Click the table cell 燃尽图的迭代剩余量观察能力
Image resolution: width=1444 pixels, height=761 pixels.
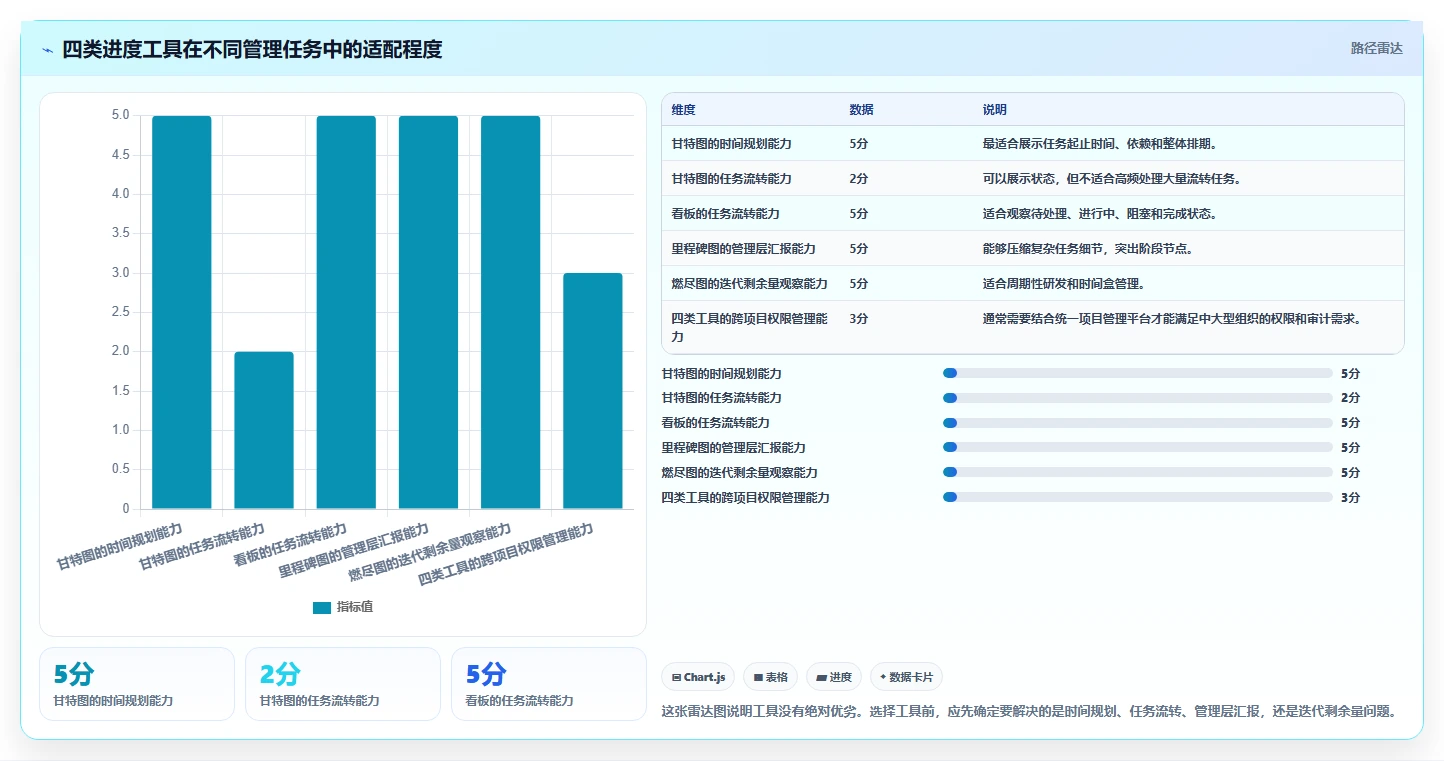[x=750, y=284]
